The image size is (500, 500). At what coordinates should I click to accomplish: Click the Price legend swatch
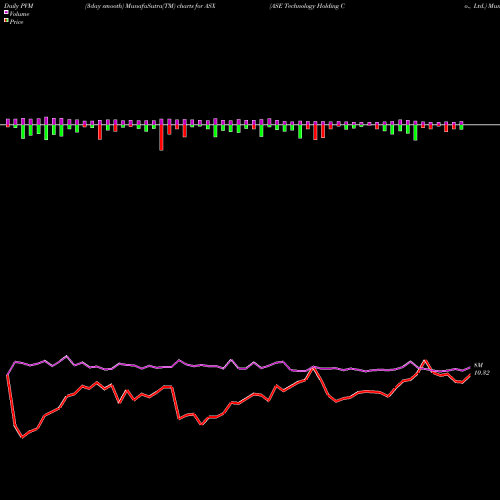point(6,21)
